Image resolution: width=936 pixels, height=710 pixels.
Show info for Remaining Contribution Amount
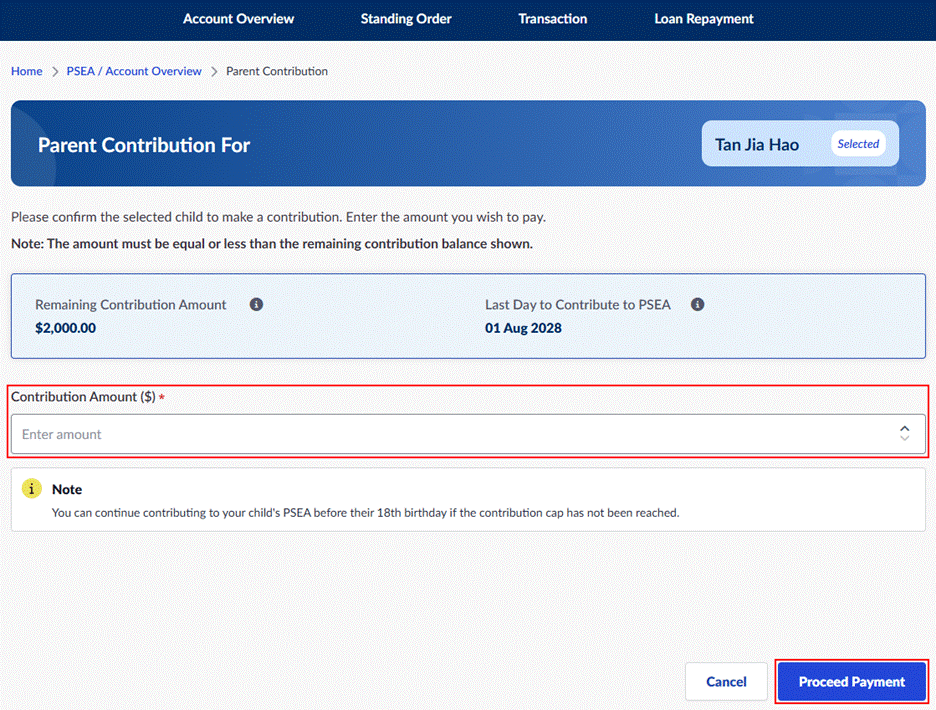tap(256, 305)
